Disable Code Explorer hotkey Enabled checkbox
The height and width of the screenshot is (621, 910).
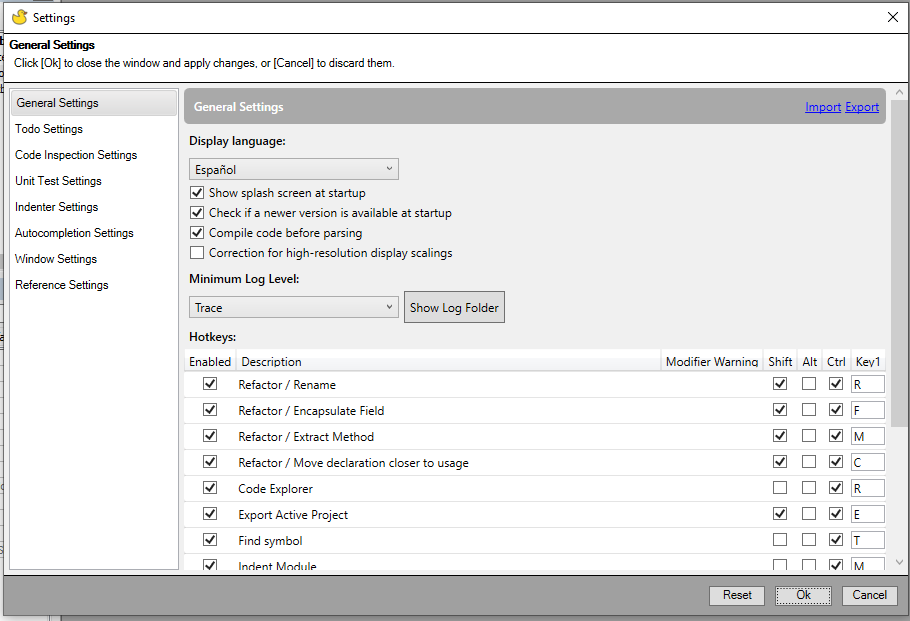coord(210,488)
